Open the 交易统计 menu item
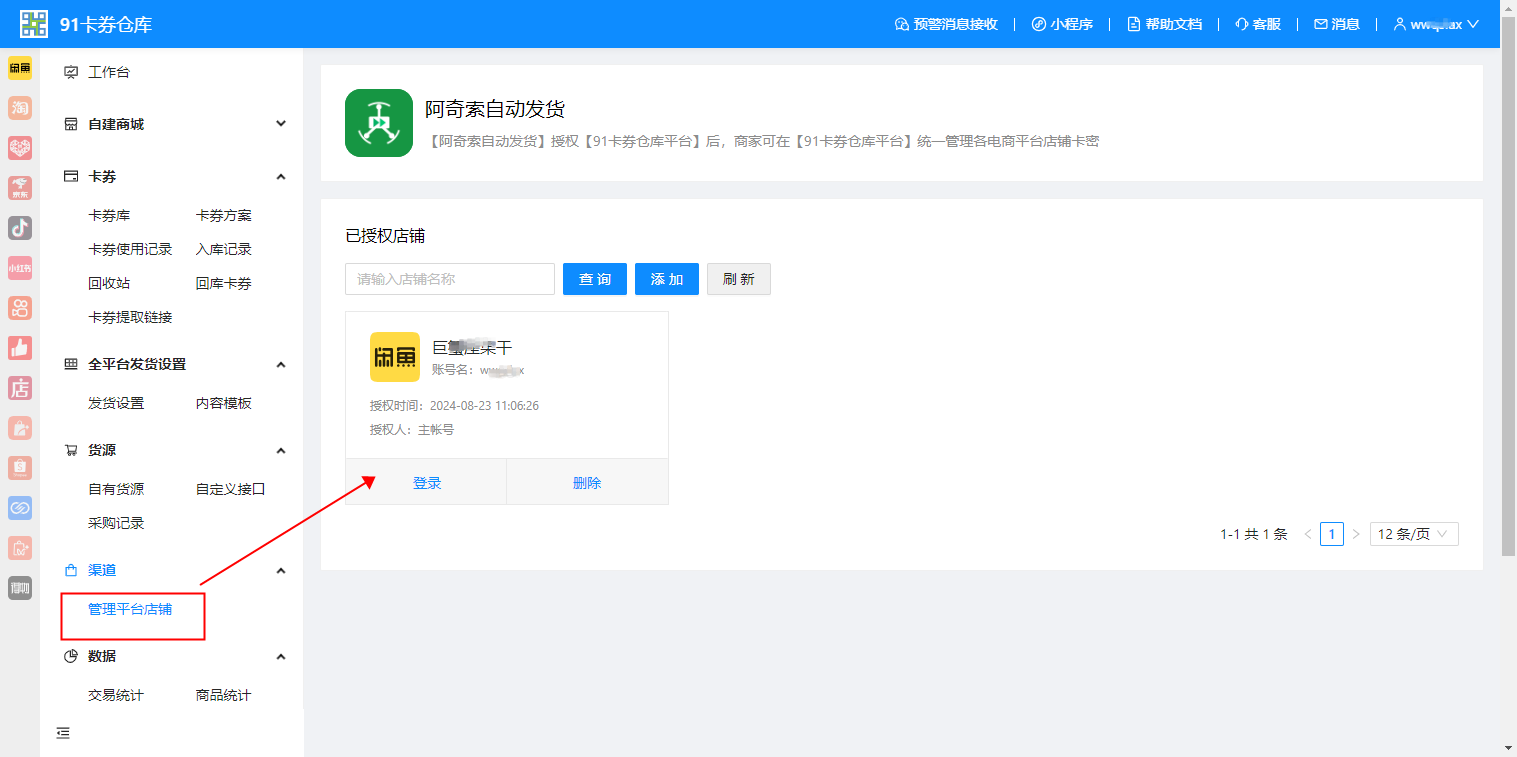This screenshot has height=757, width=1517. pos(116,695)
